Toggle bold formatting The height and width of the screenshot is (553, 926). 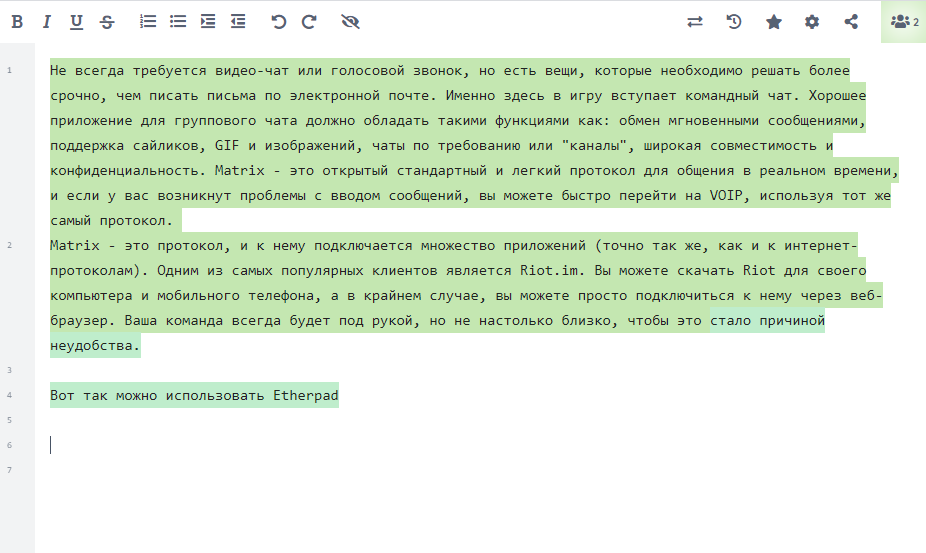point(17,22)
